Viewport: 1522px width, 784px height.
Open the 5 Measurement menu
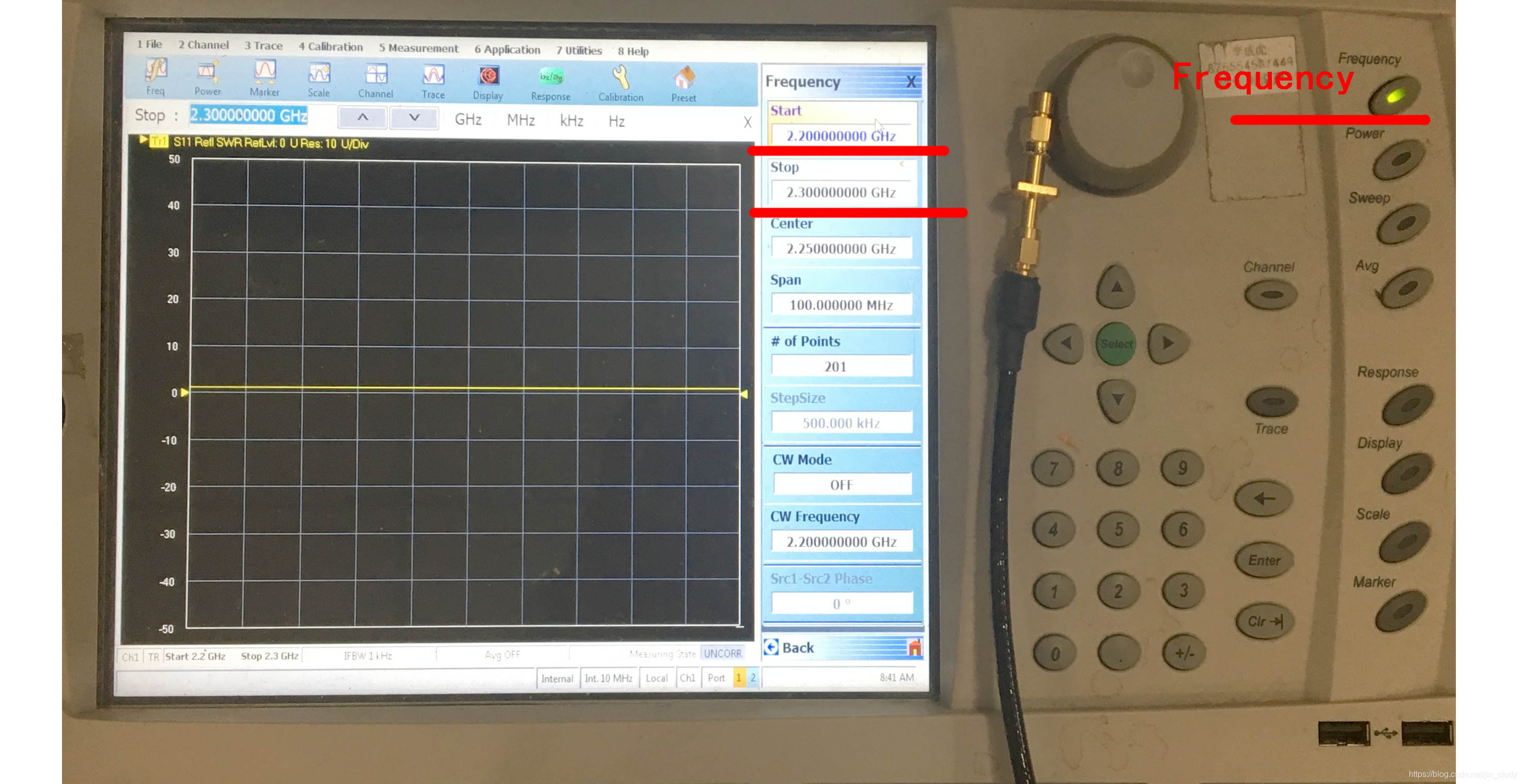[418, 49]
